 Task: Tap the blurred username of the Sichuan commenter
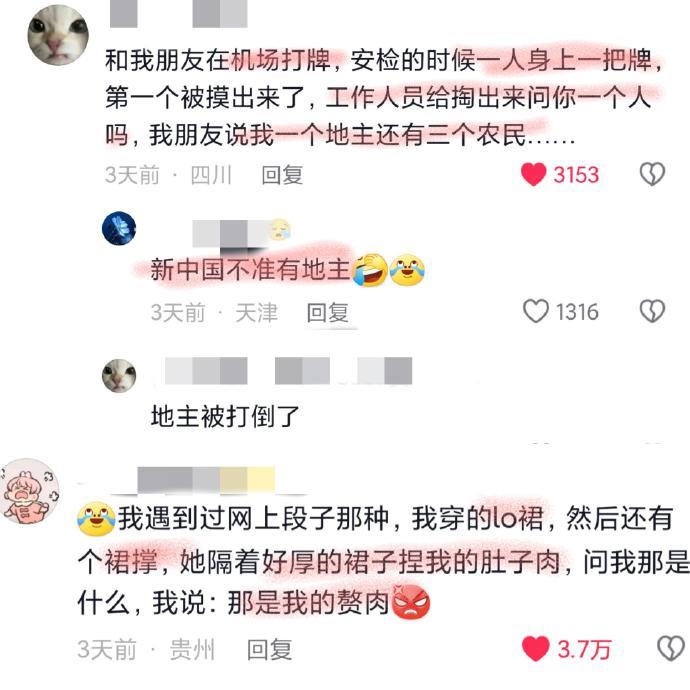click(x=178, y=14)
